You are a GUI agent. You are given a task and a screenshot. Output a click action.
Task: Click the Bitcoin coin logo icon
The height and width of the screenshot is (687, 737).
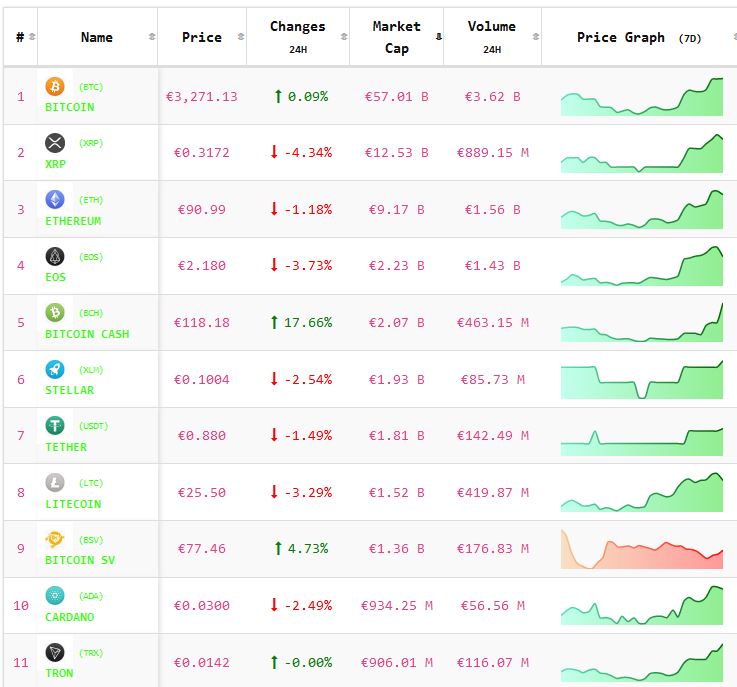pos(54,87)
